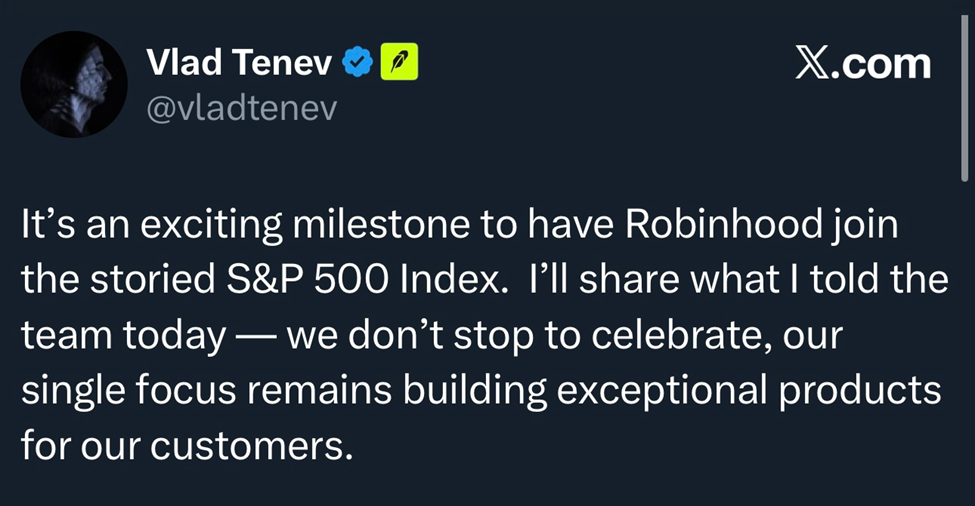Image resolution: width=975 pixels, height=506 pixels.
Task: Click the phrase "team today" in the post
Action: (x=123, y=336)
